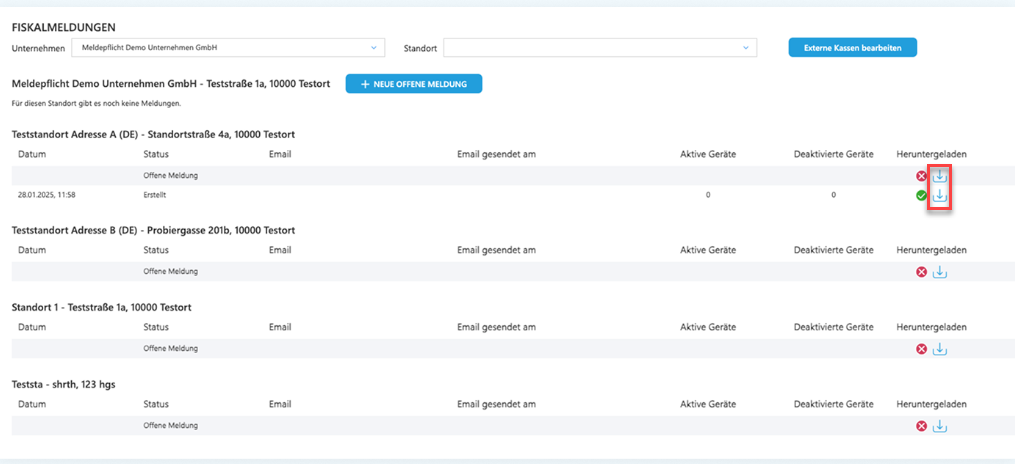Click red not-downloaded icon for Adresse A

point(921,175)
